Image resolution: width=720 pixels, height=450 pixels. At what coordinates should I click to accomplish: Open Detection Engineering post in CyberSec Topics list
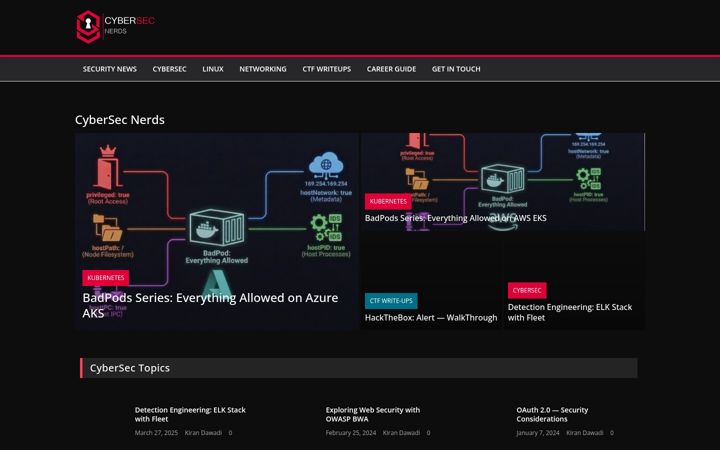[190, 414]
